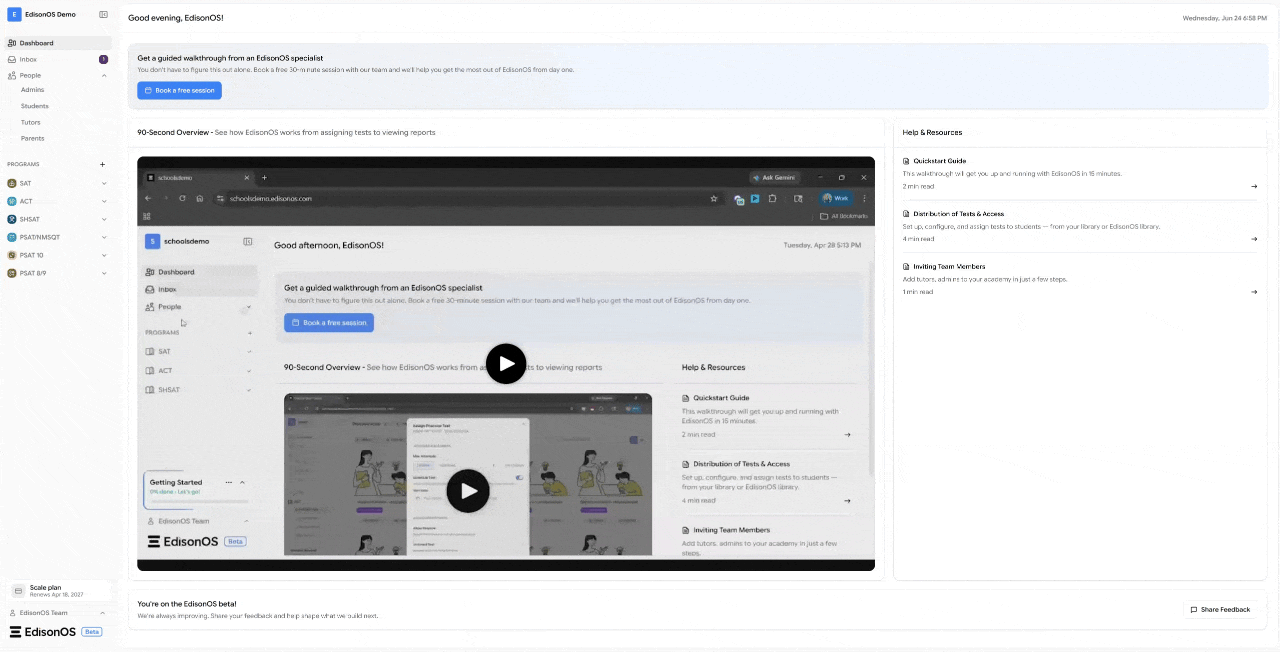Go to Students under People
Viewport: 1280px width, 652px height.
point(35,106)
